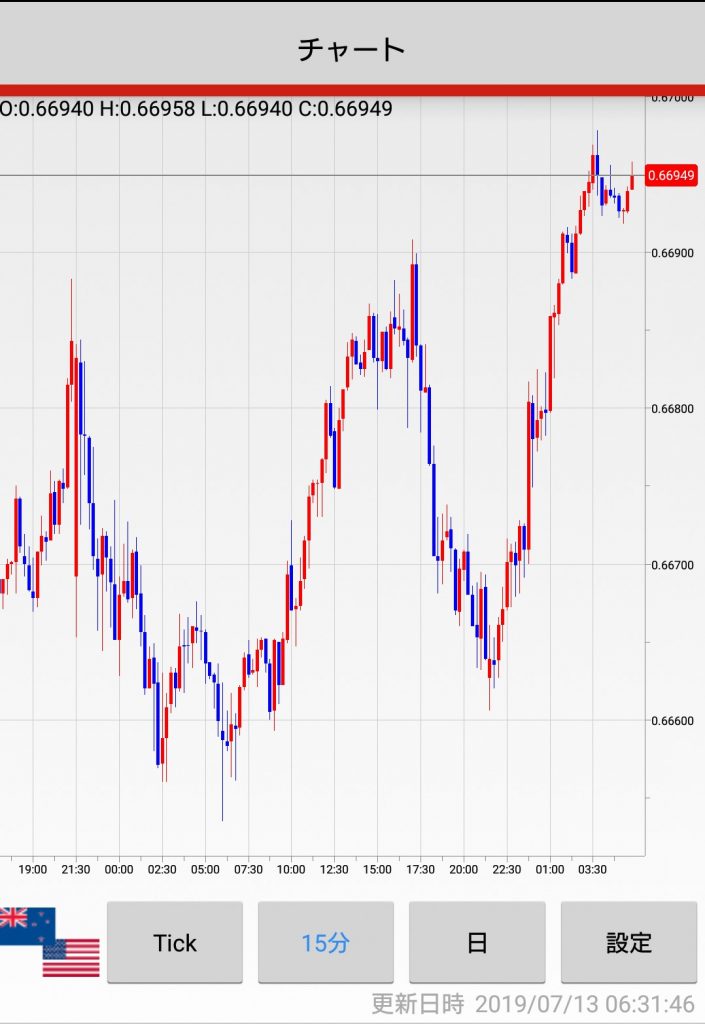The image size is (705, 1024).
Task: Click the red 0.66949 current price tag
Action: click(671, 176)
